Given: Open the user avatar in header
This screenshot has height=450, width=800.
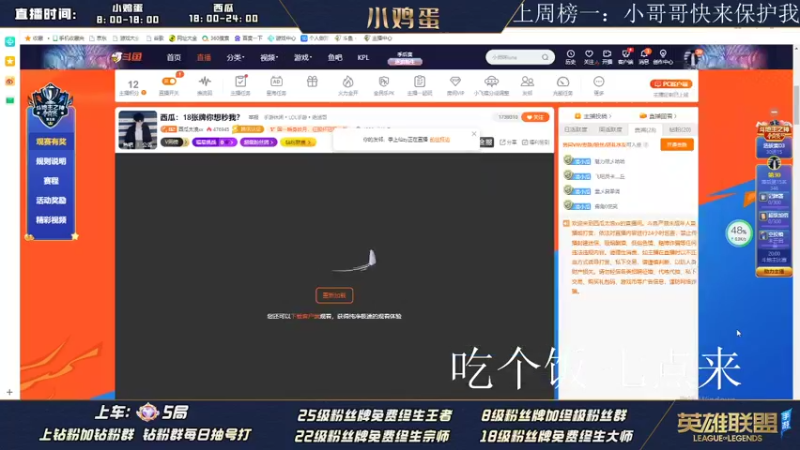Looking at the screenshot, I should point(693,58).
